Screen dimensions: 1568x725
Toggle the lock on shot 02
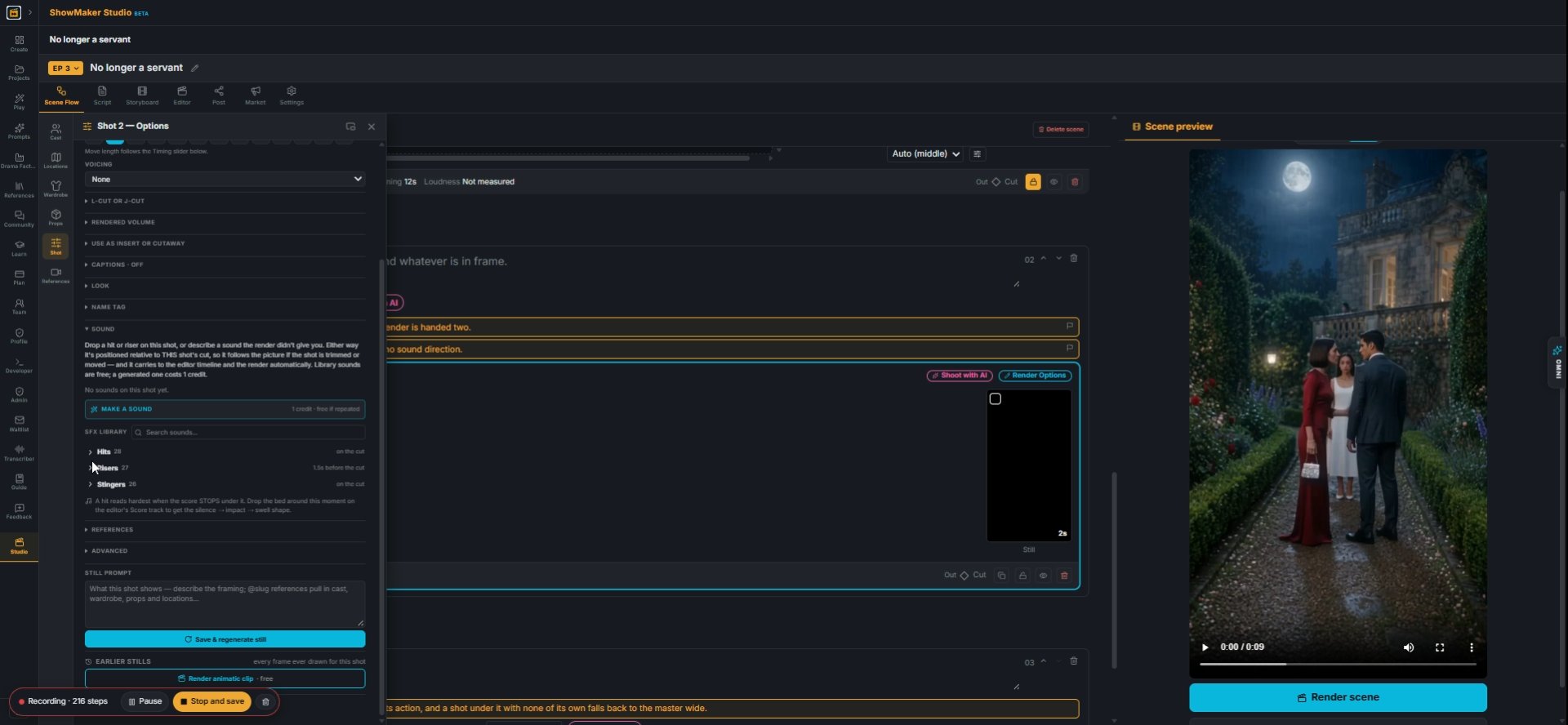pos(1022,576)
